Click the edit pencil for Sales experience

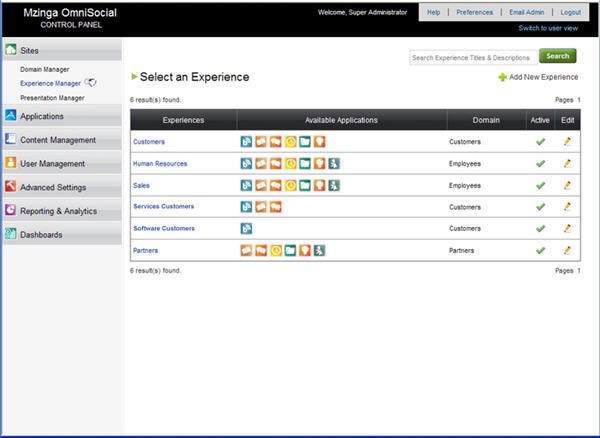point(567,186)
